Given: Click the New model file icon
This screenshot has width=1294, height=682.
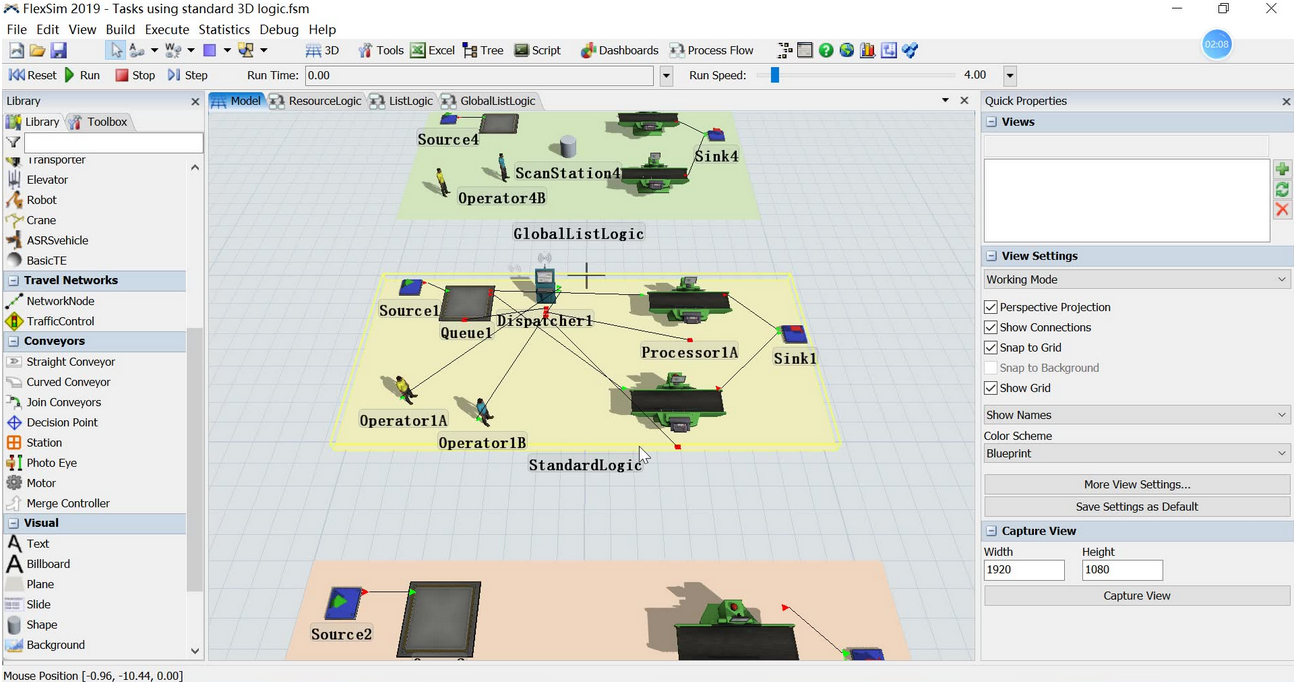Looking at the screenshot, I should click(17, 50).
